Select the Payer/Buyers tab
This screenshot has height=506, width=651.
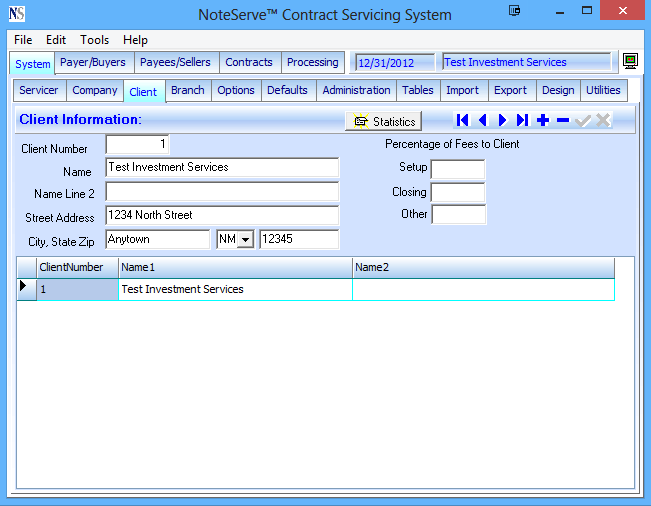tap(93, 62)
